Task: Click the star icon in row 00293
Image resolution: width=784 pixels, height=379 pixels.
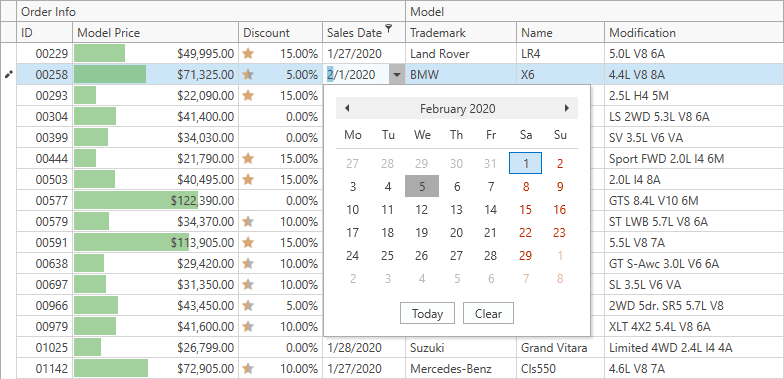Action: pos(248,96)
